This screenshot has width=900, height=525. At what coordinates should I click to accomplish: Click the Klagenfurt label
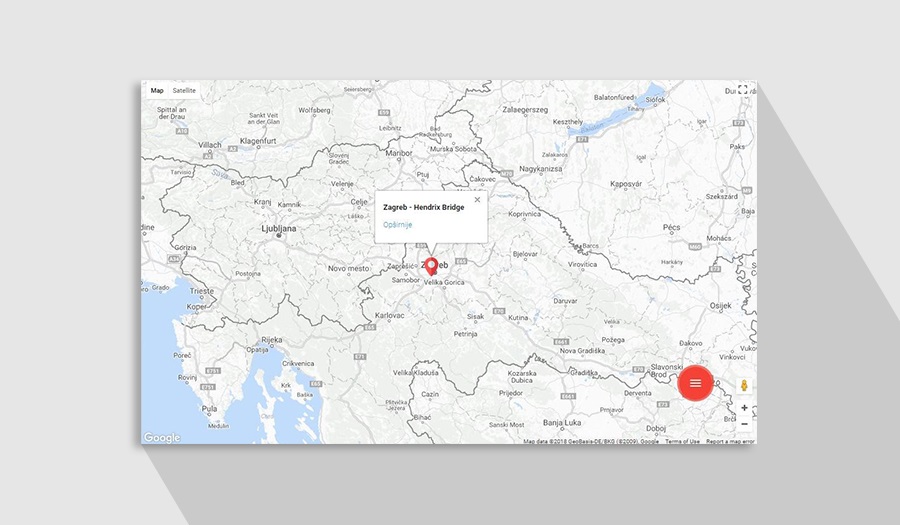(x=258, y=141)
